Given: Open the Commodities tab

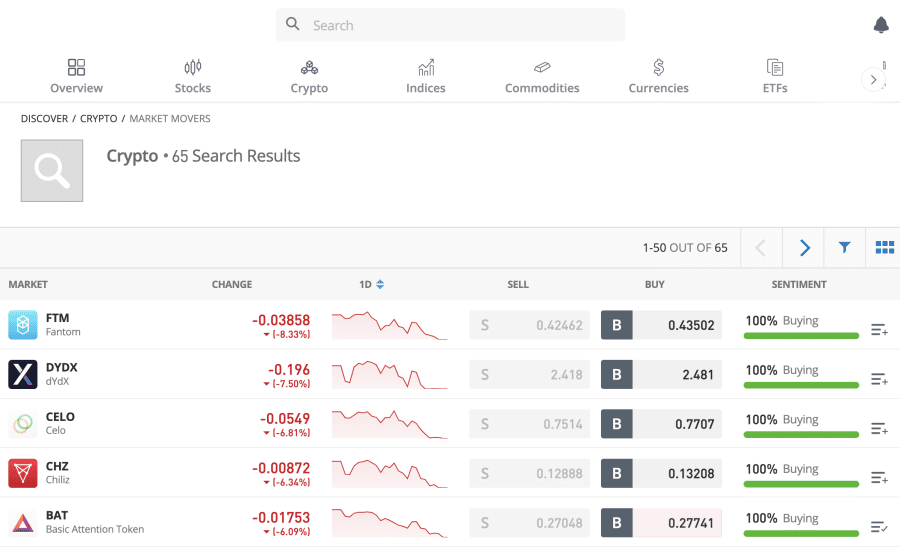Looking at the screenshot, I should (x=542, y=76).
